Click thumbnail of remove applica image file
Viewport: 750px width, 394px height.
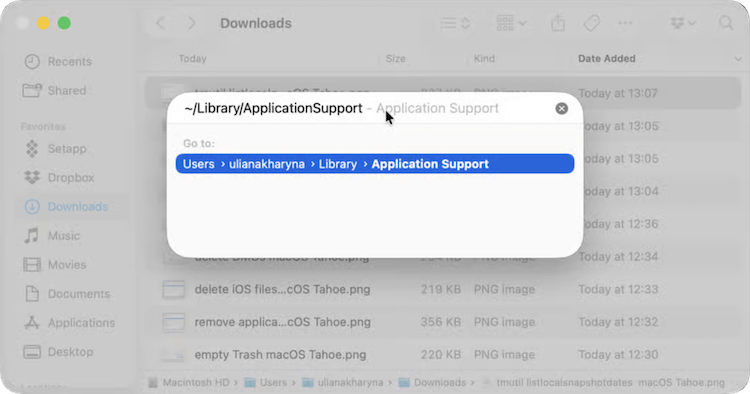(173, 322)
